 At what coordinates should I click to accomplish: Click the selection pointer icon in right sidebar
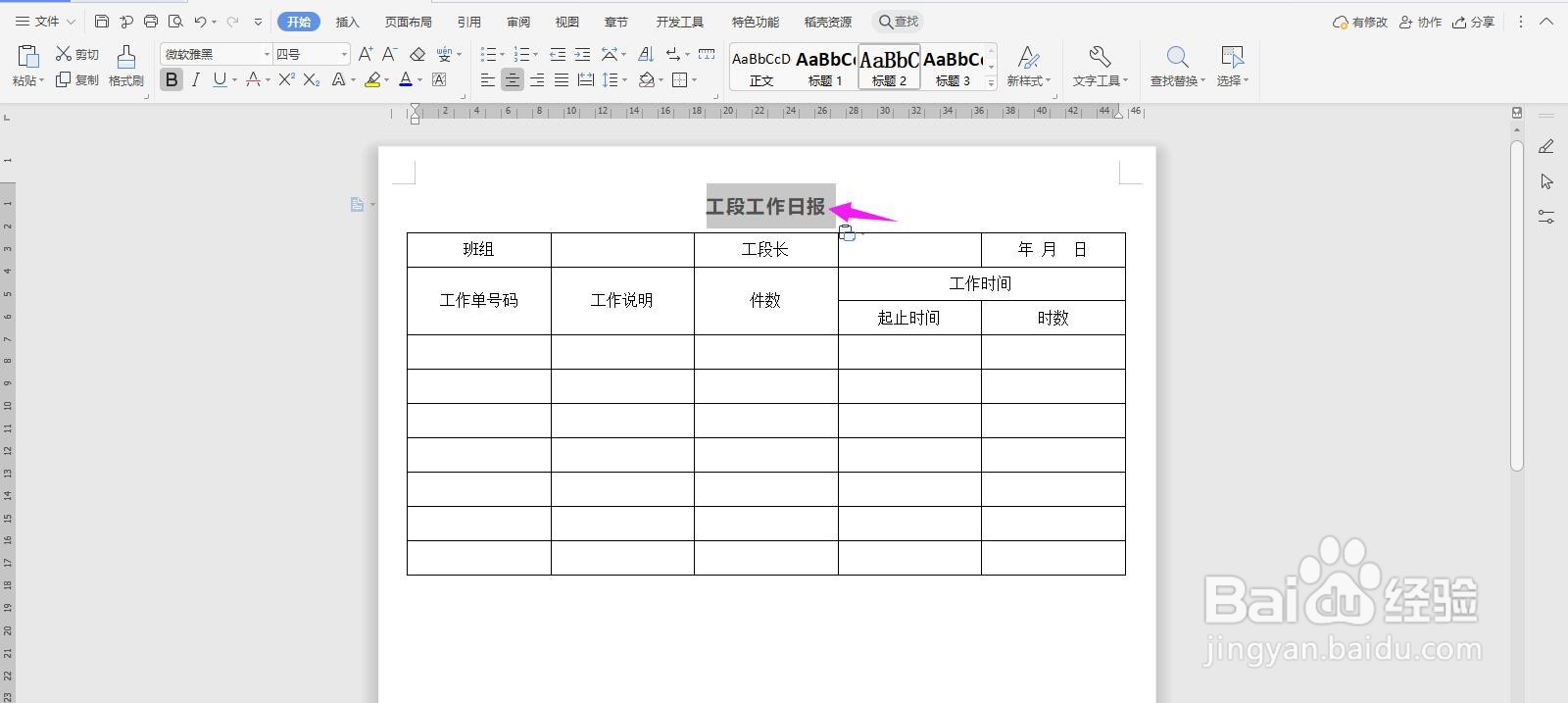1546,182
